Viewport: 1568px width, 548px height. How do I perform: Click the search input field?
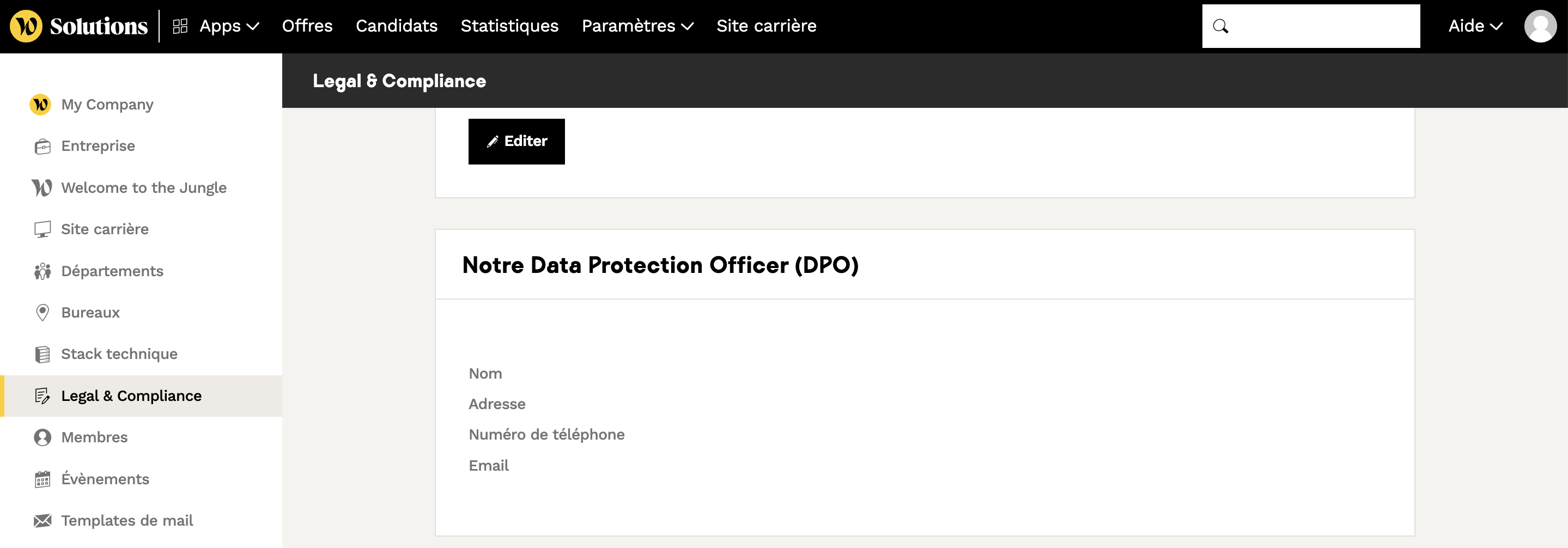pyautogui.click(x=1321, y=26)
